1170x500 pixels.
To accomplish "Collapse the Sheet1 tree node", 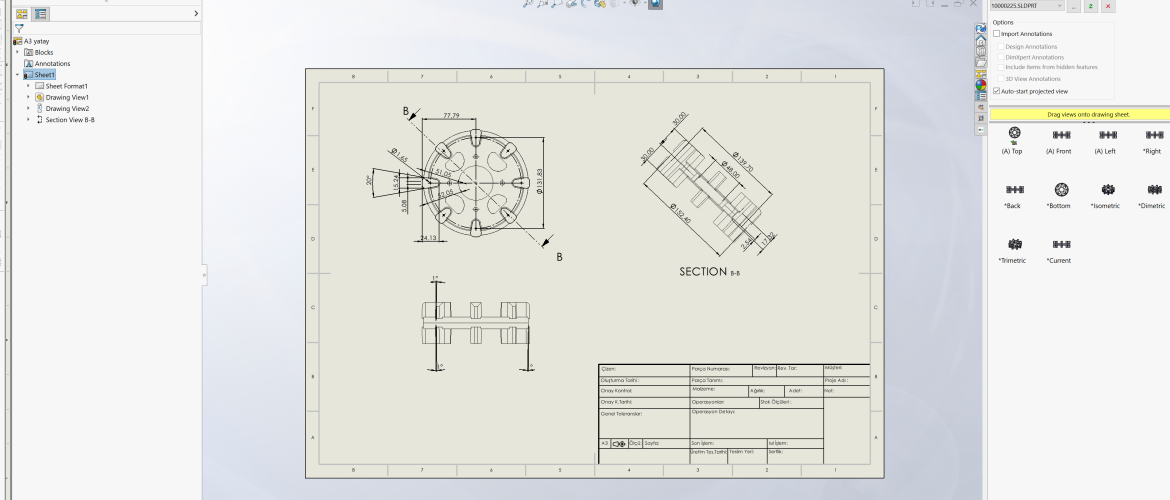I will coord(18,75).
